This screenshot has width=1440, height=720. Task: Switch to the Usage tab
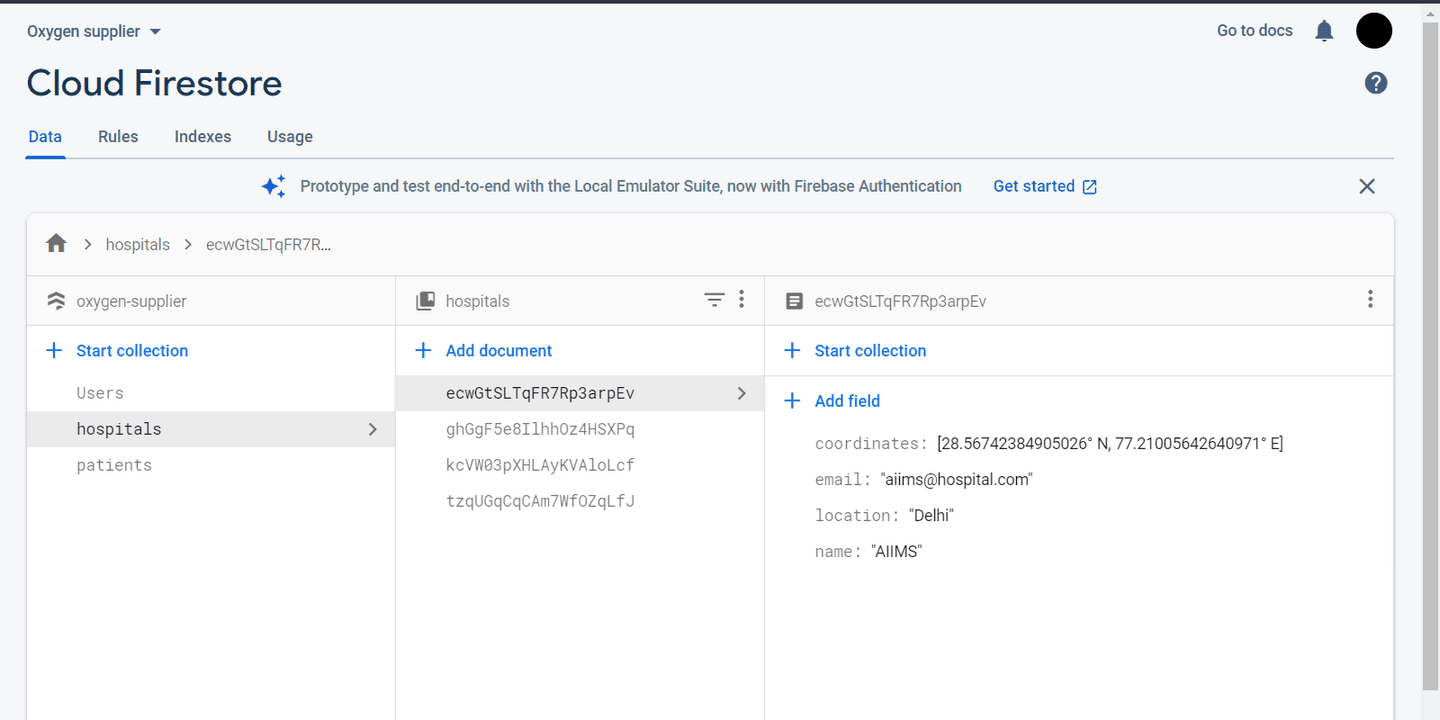(290, 137)
